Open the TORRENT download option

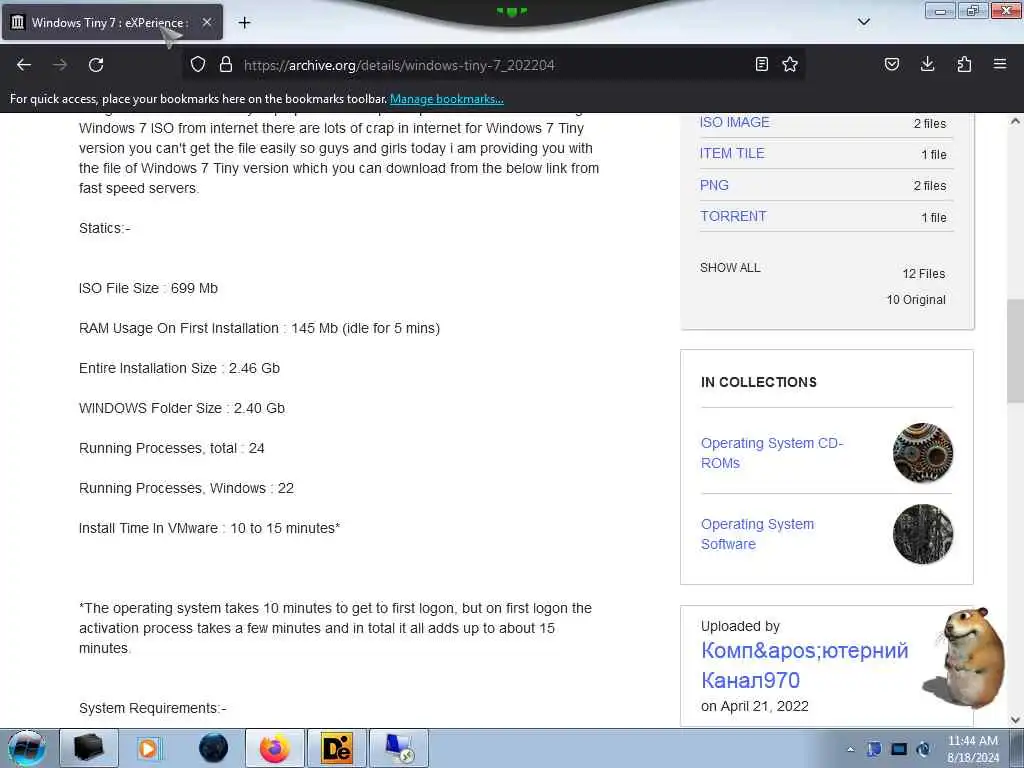(x=733, y=216)
